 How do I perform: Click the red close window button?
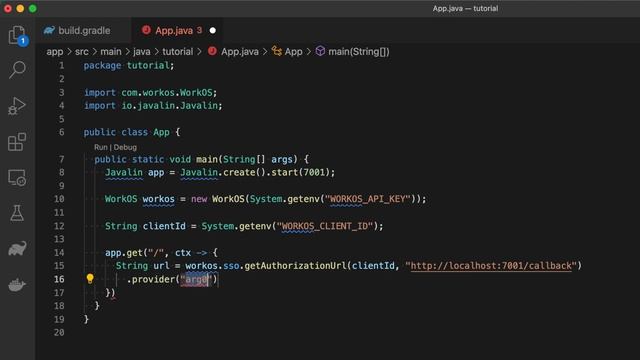click(8, 9)
